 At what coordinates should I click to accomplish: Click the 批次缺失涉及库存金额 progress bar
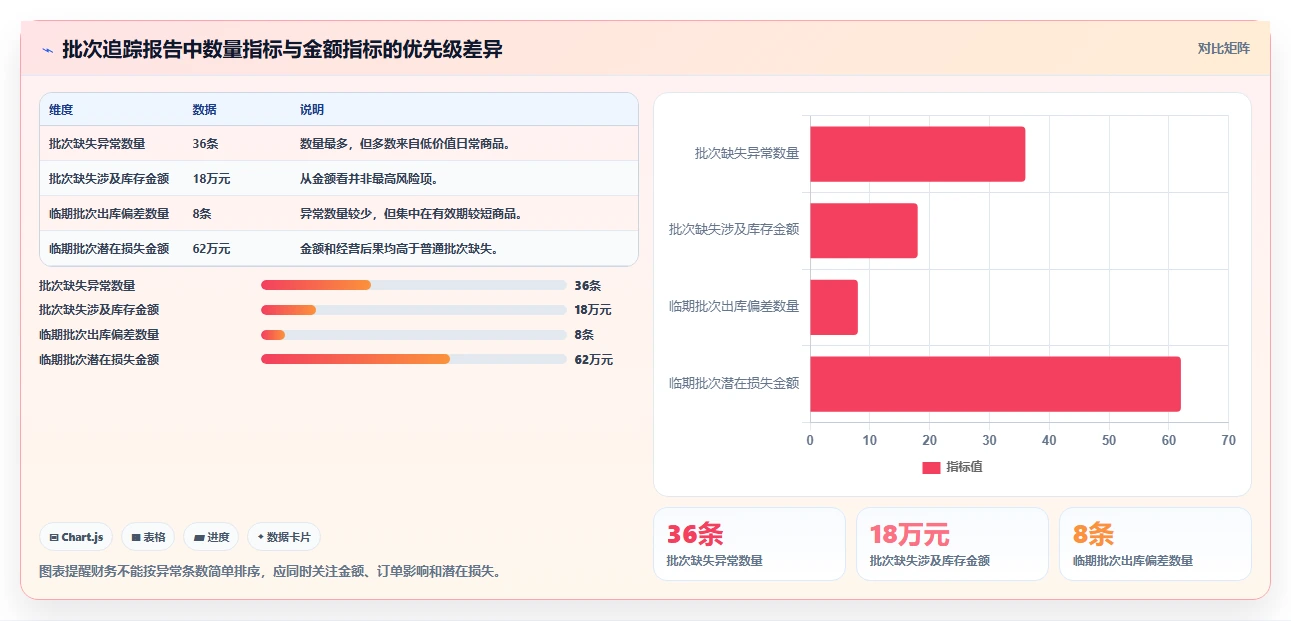tap(413, 310)
